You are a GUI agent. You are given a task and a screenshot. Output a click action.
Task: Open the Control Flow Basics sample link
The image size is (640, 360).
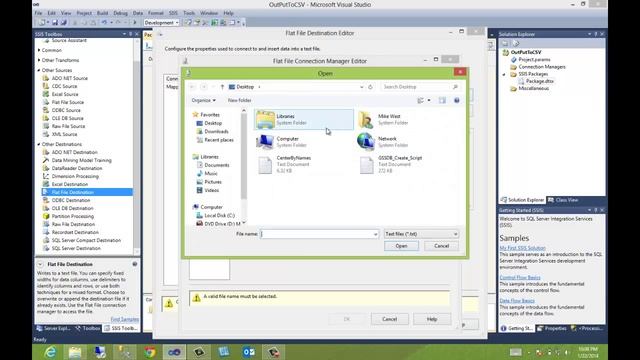click(x=520, y=278)
